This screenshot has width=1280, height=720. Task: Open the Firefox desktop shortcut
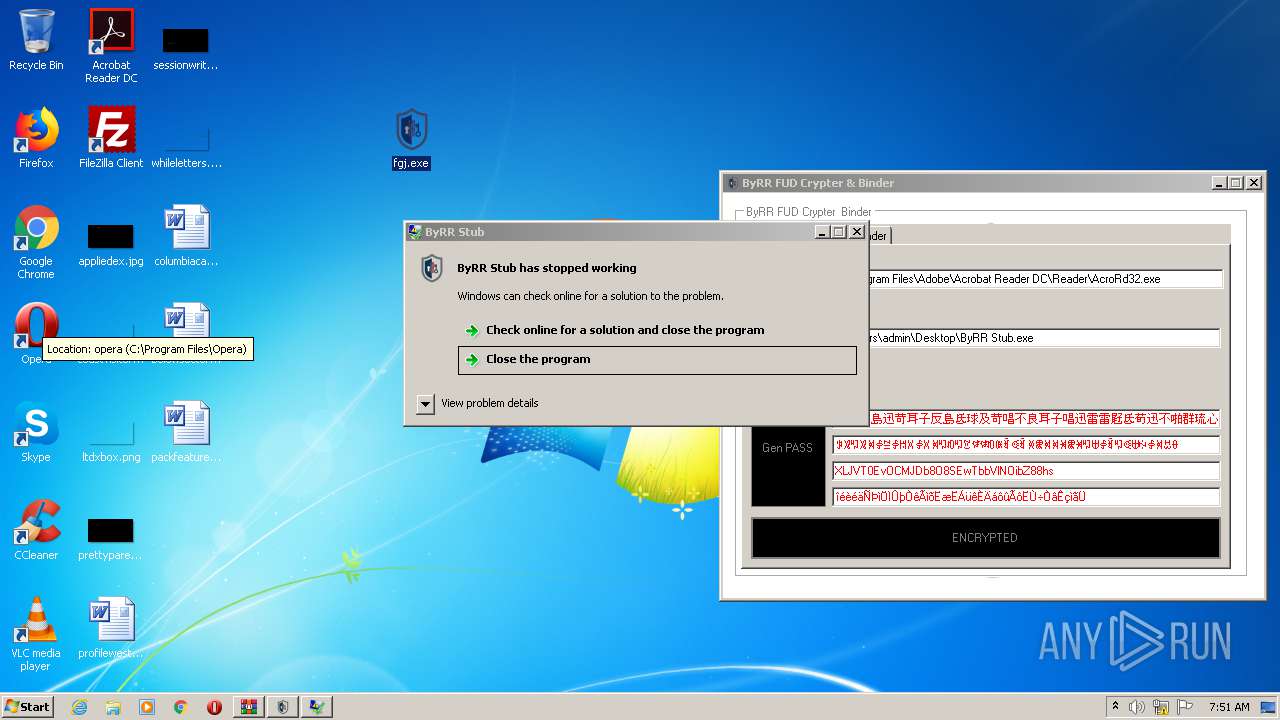(x=36, y=138)
